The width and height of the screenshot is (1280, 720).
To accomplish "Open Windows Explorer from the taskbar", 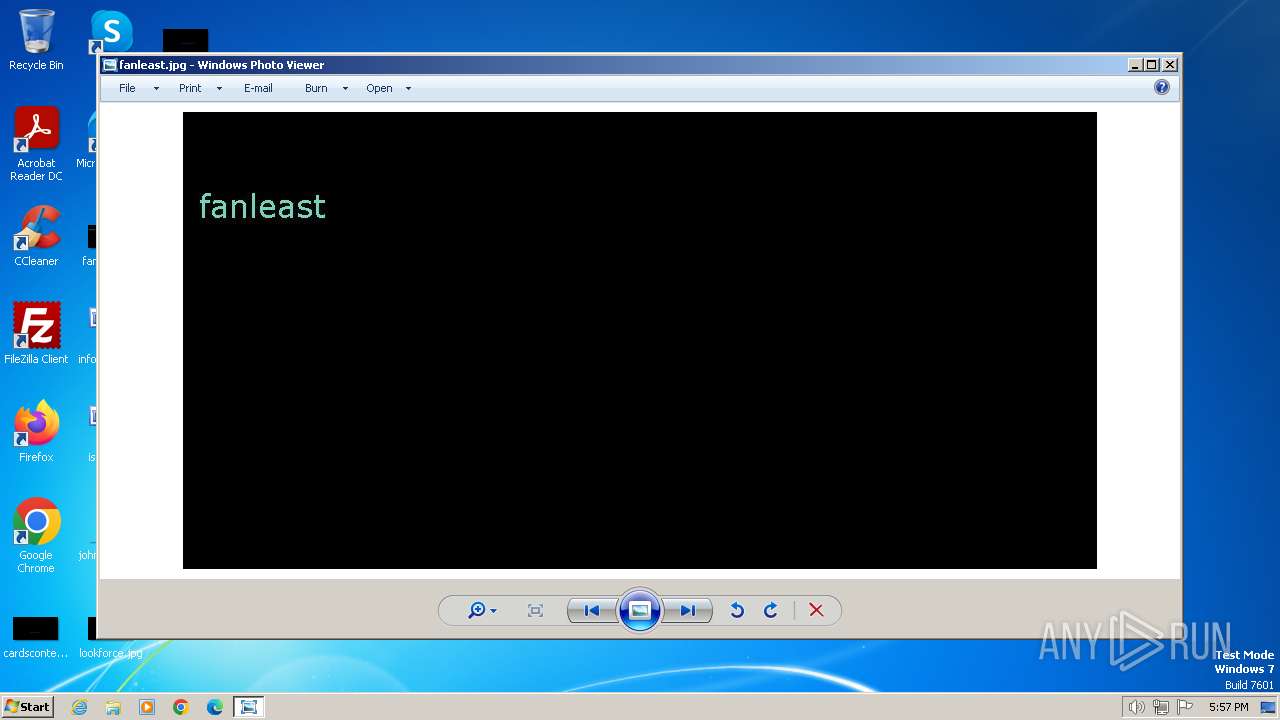I will pyautogui.click(x=113, y=707).
